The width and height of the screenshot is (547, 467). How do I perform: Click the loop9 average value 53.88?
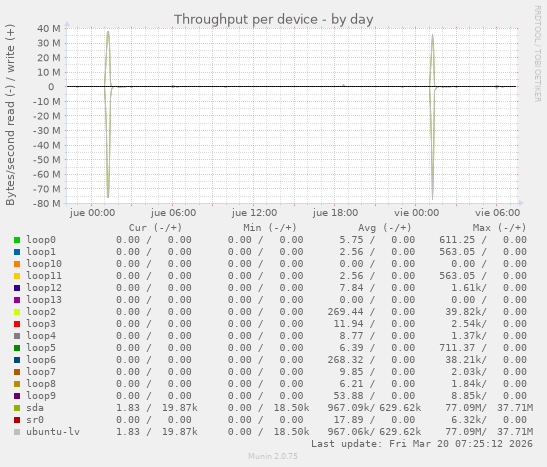[349, 396]
